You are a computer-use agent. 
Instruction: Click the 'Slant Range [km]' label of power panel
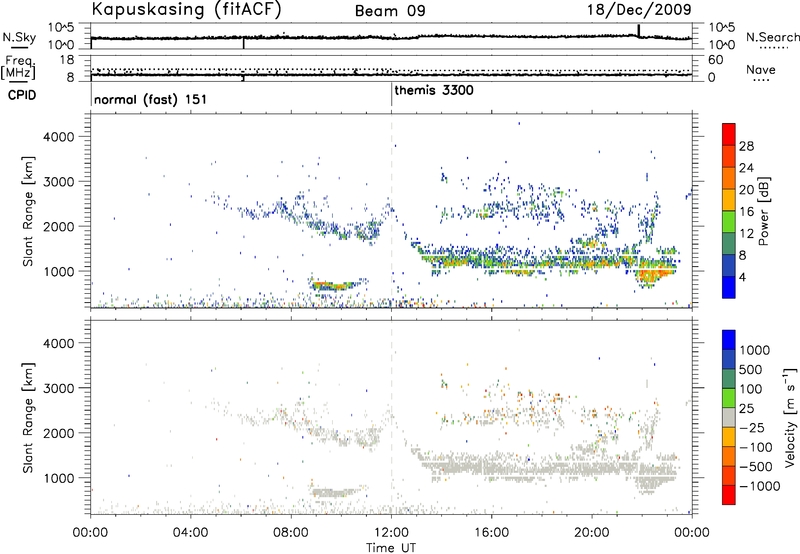pyautogui.click(x=28, y=211)
